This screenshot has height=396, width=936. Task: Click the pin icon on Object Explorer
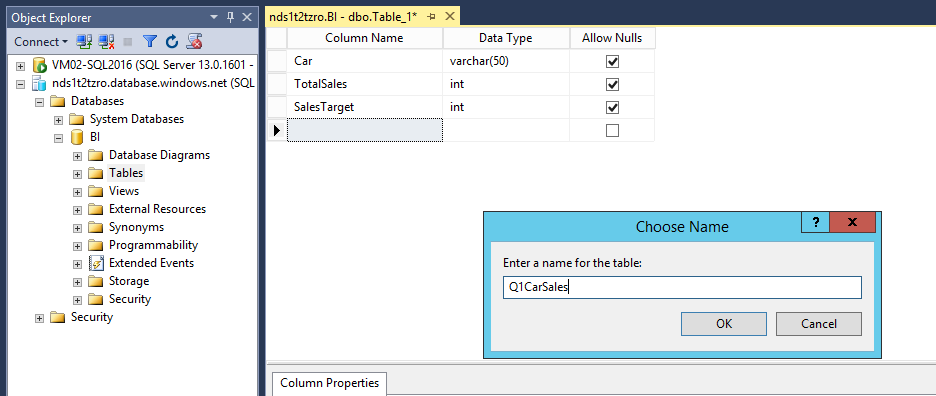tap(230, 18)
